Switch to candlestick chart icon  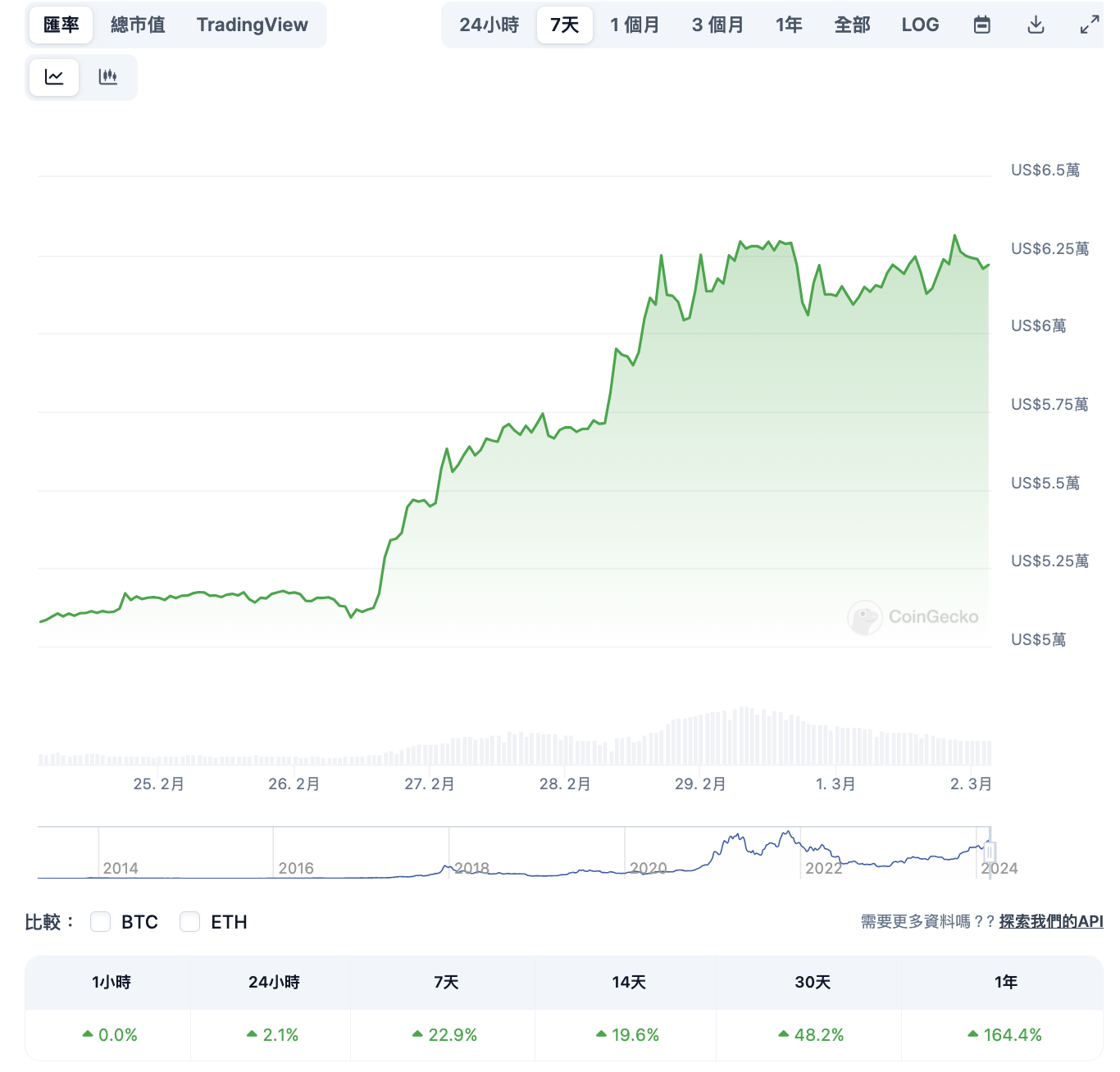(x=108, y=77)
